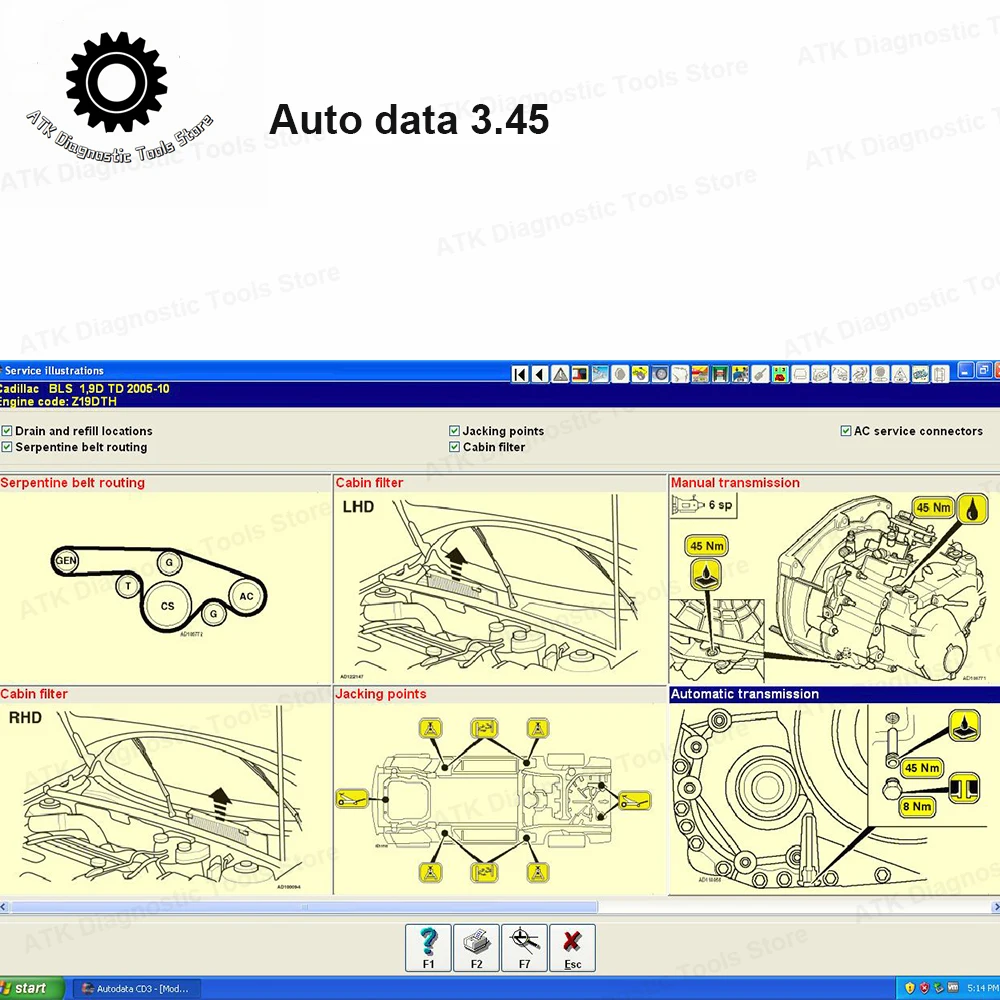The image size is (1000, 1000).
Task: Click the scrollbar left arrow
Action: (4, 907)
